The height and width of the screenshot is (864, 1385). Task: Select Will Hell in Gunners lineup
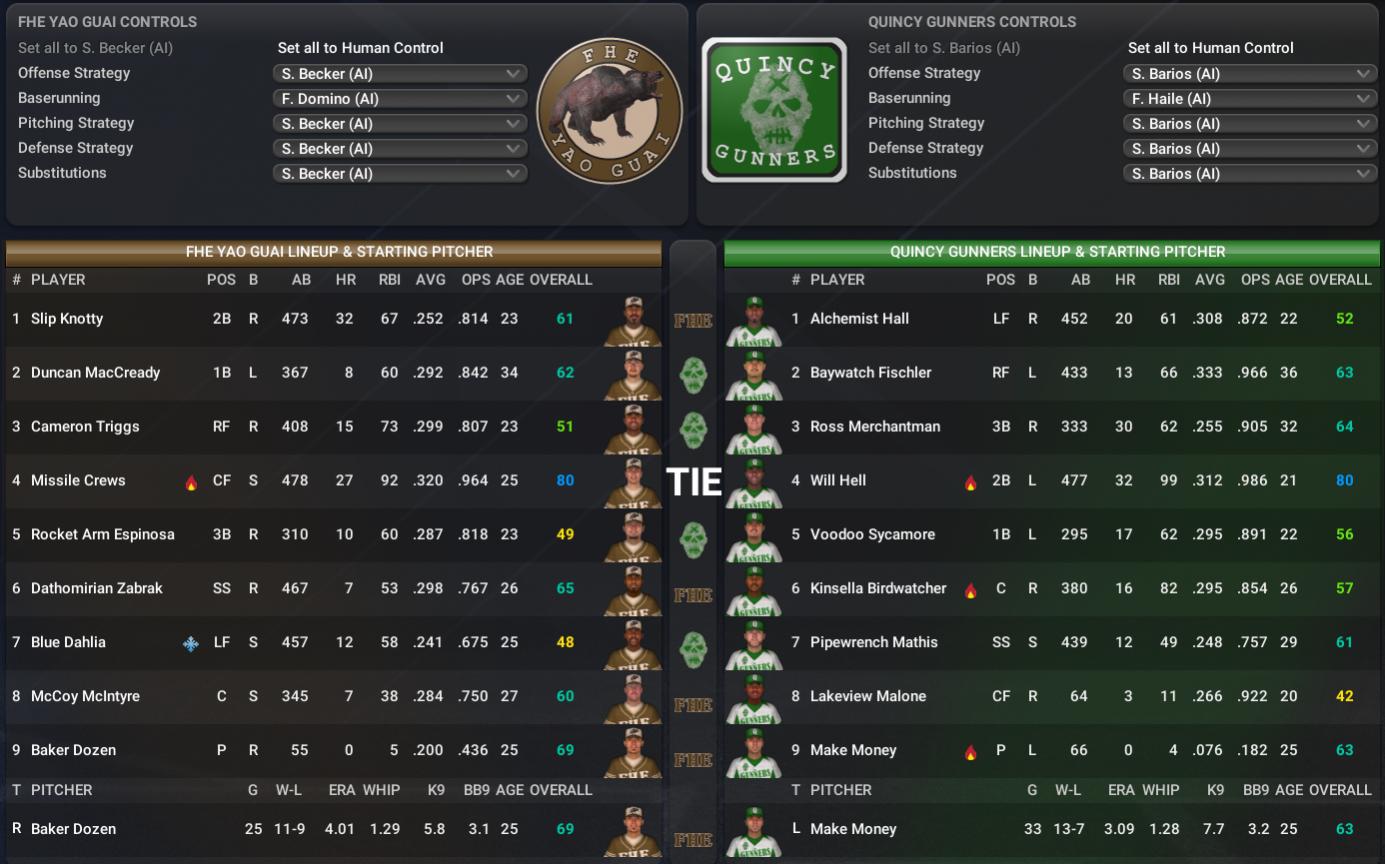coord(838,481)
